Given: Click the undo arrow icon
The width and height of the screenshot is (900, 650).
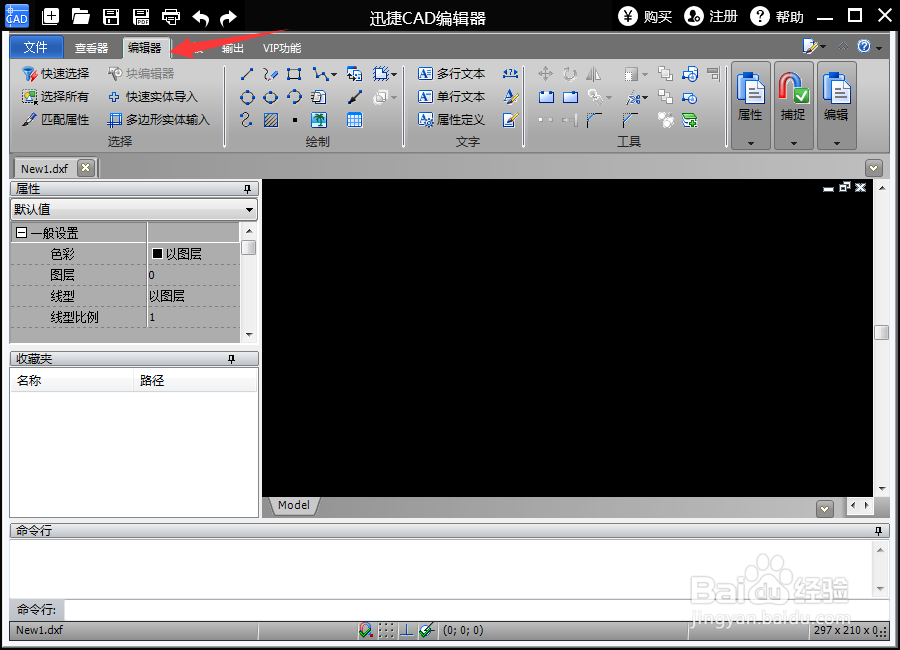Looking at the screenshot, I should click(200, 17).
